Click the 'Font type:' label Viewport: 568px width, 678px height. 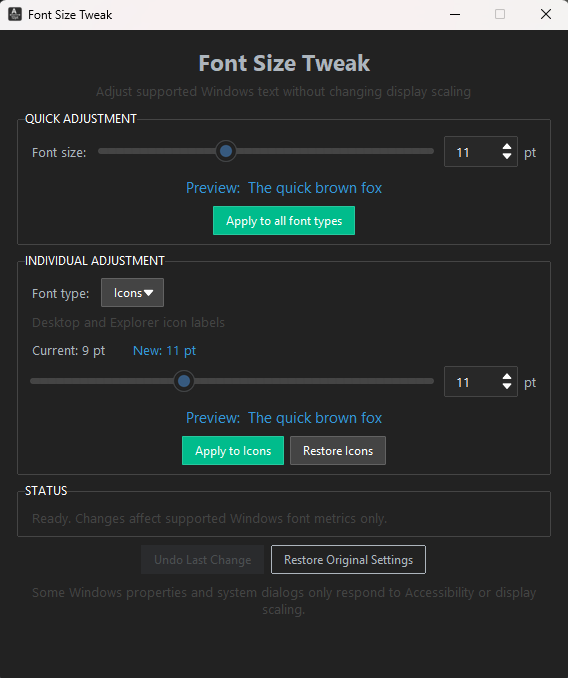click(61, 294)
